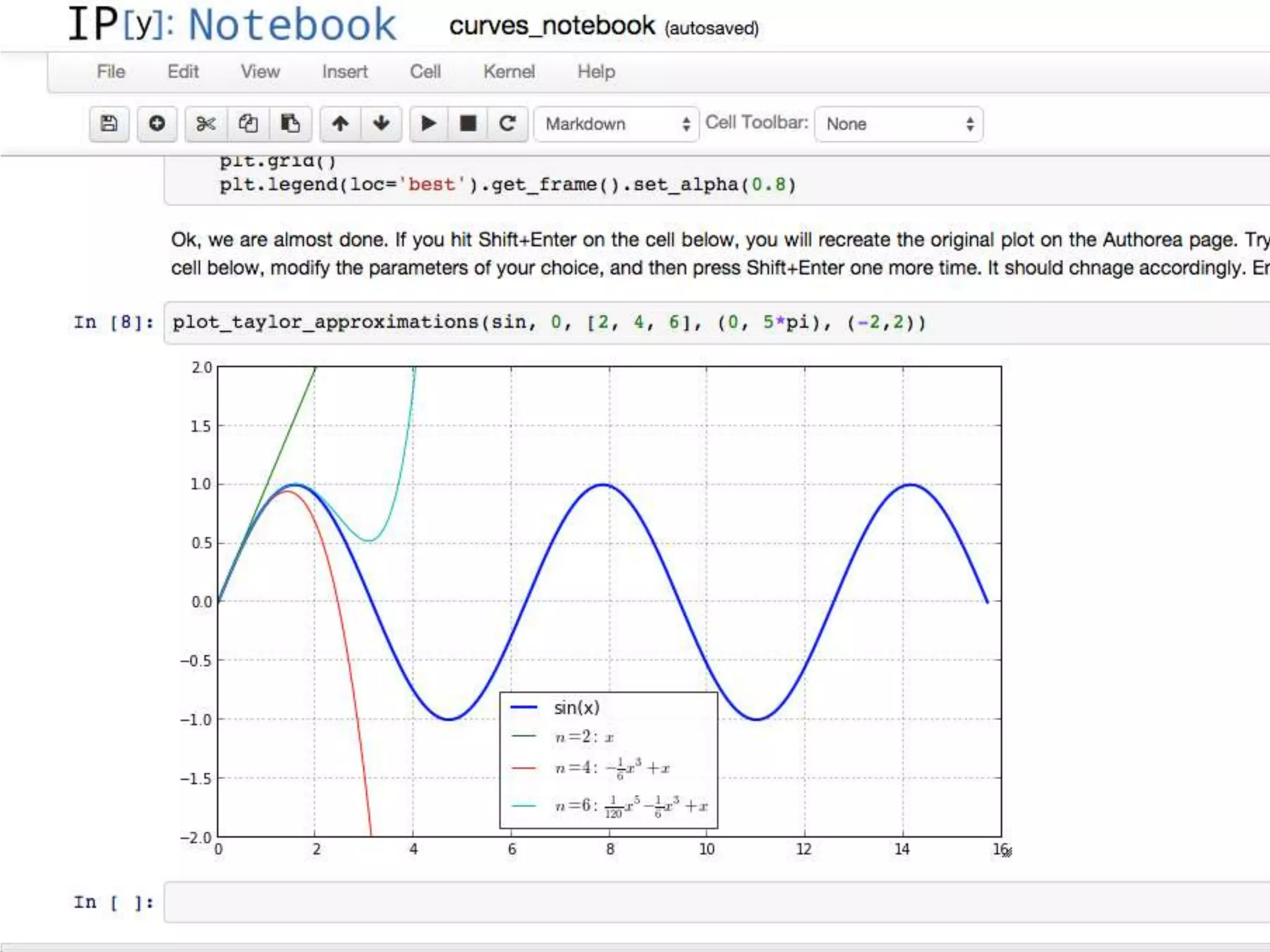1270x952 pixels.
Task: Copy the selected cell icon
Action: [248, 123]
